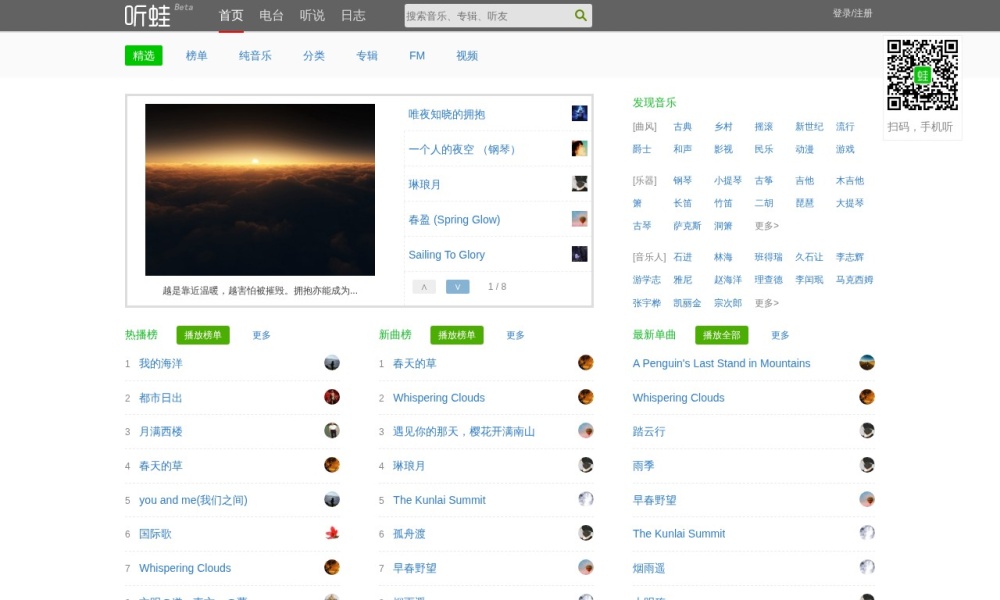1000x600 pixels.
Task: Select the 精选 tab
Action: (143, 56)
